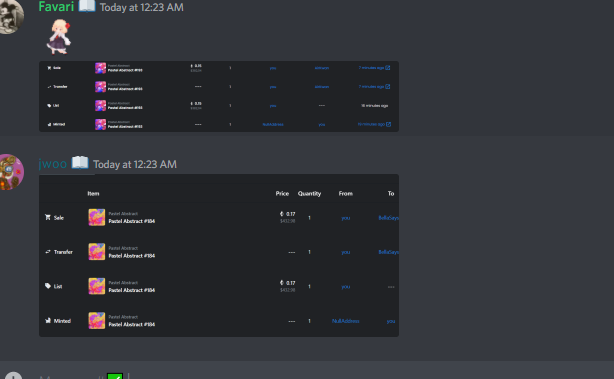614x379 pixels.
Task: Click the "you" link in jwoo's Sale row
Action: (345, 218)
